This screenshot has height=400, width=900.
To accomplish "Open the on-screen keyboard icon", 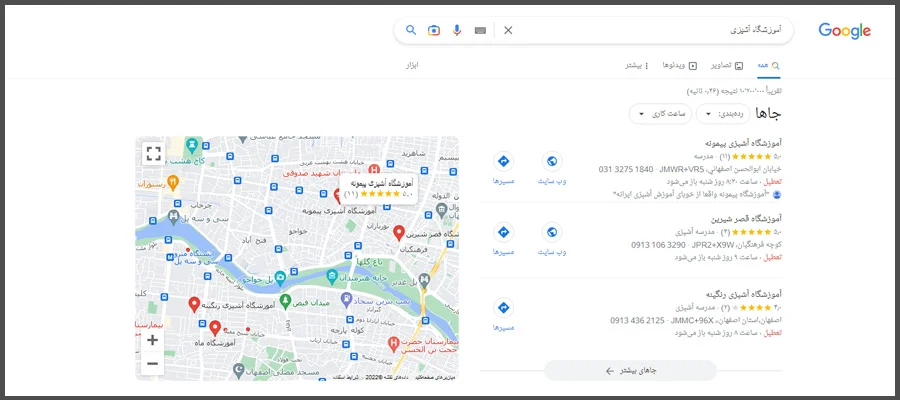I will click(x=480, y=30).
